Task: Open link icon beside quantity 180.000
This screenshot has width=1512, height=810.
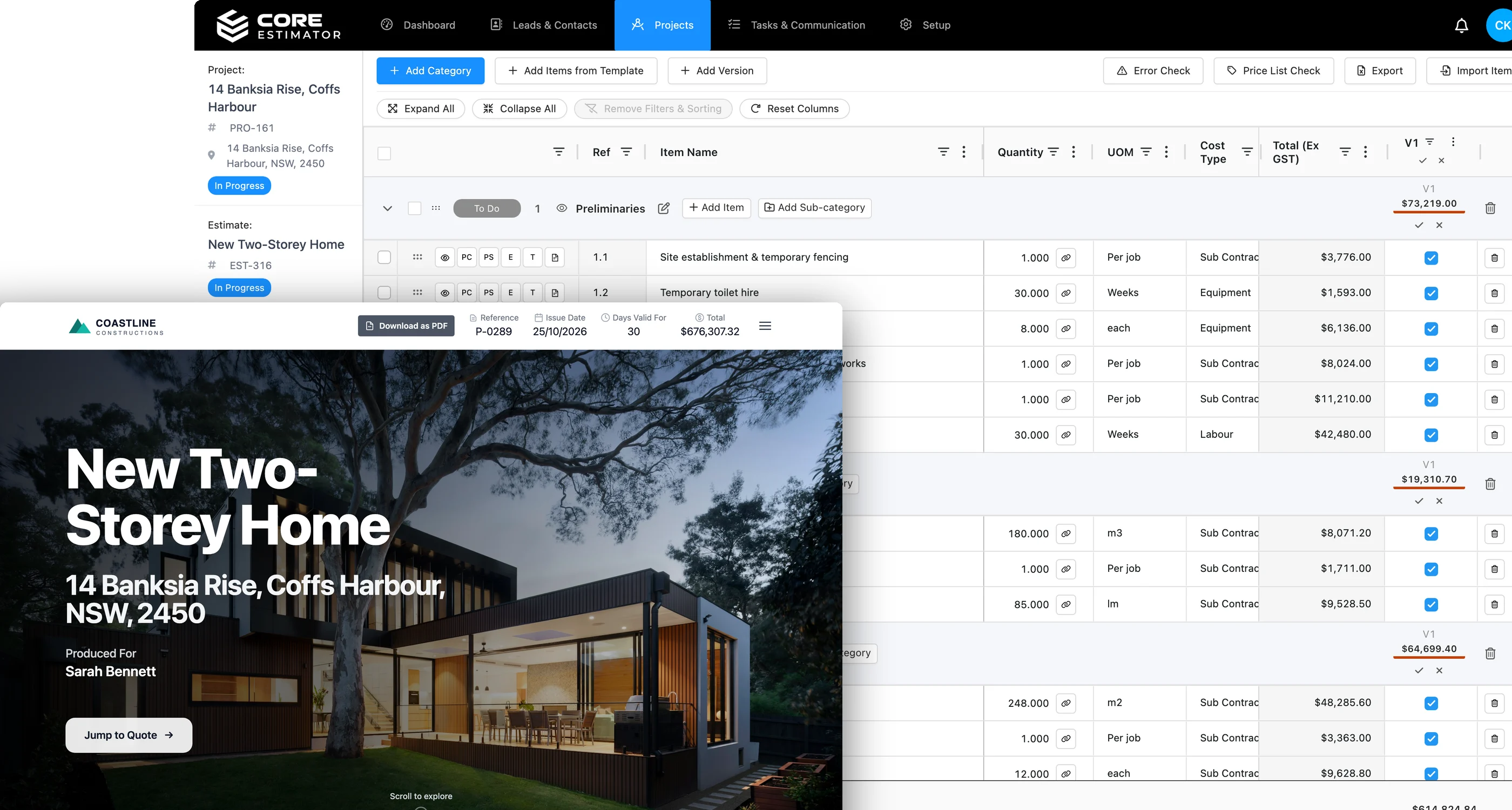Action: [1066, 534]
